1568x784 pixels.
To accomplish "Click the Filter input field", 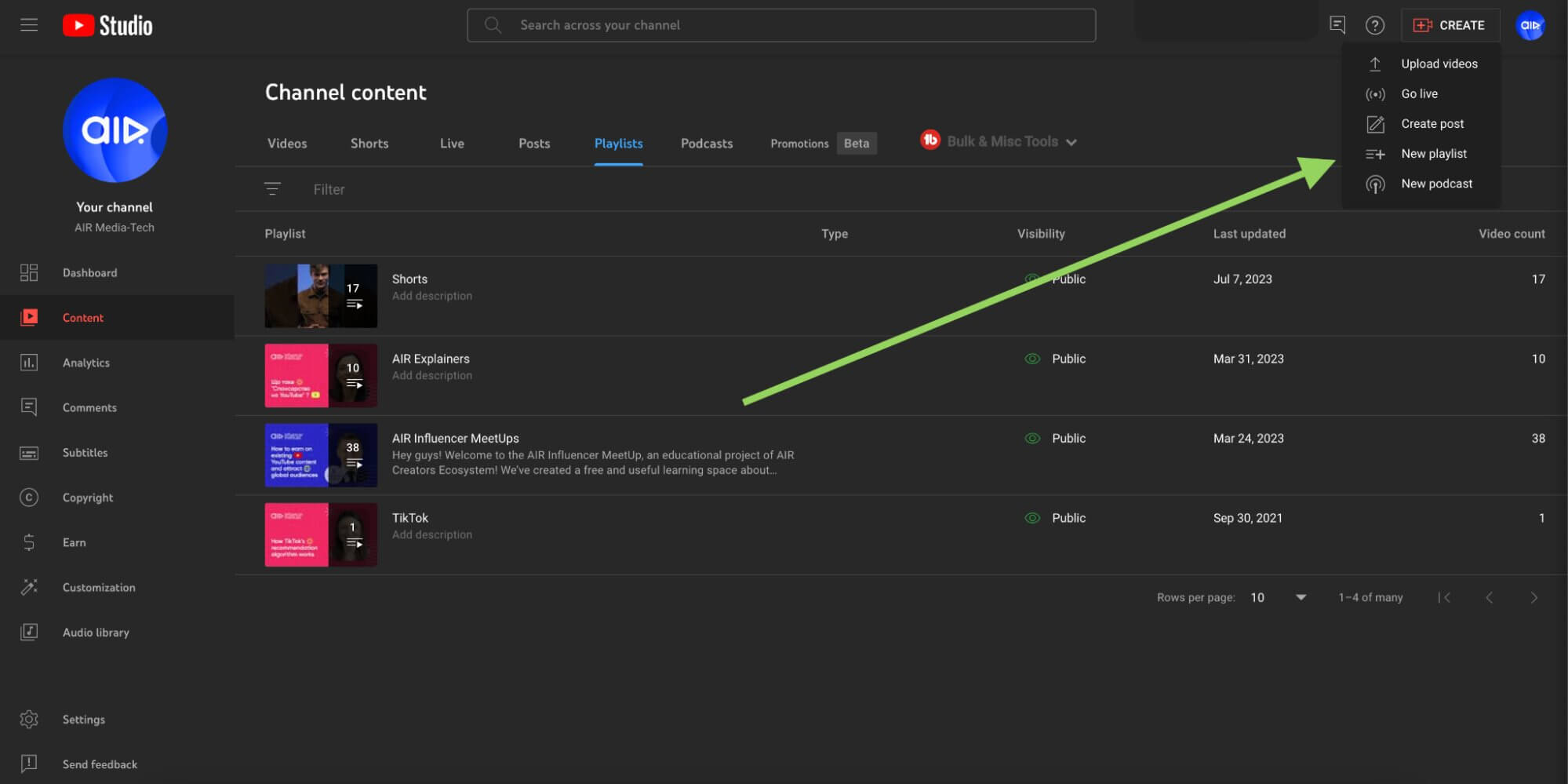I will (x=329, y=189).
